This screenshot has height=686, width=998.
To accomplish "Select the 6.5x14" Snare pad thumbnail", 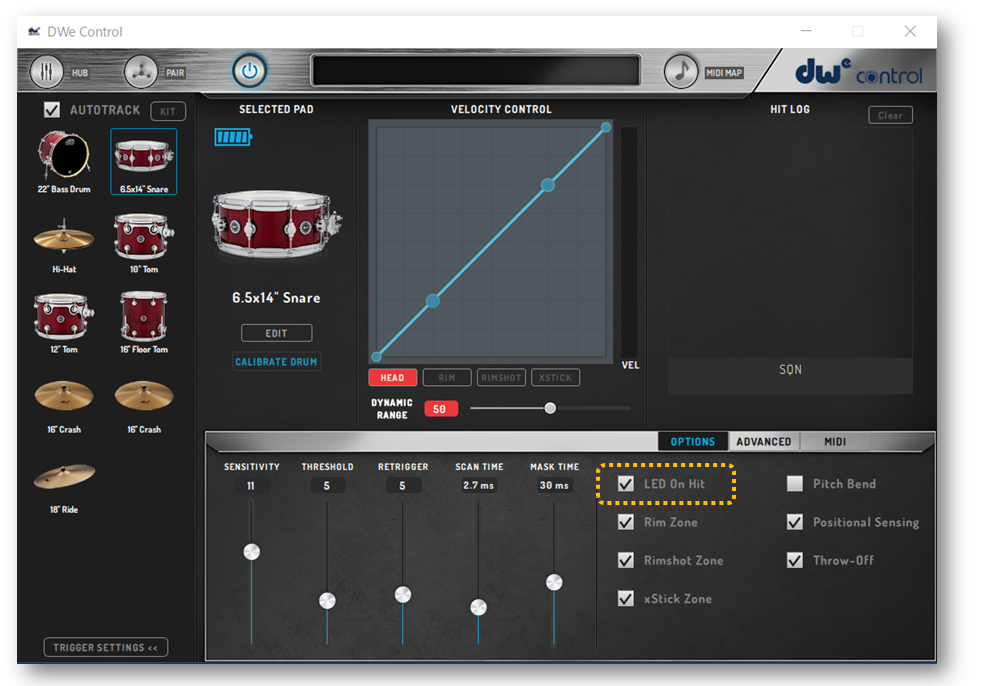I will [x=144, y=162].
